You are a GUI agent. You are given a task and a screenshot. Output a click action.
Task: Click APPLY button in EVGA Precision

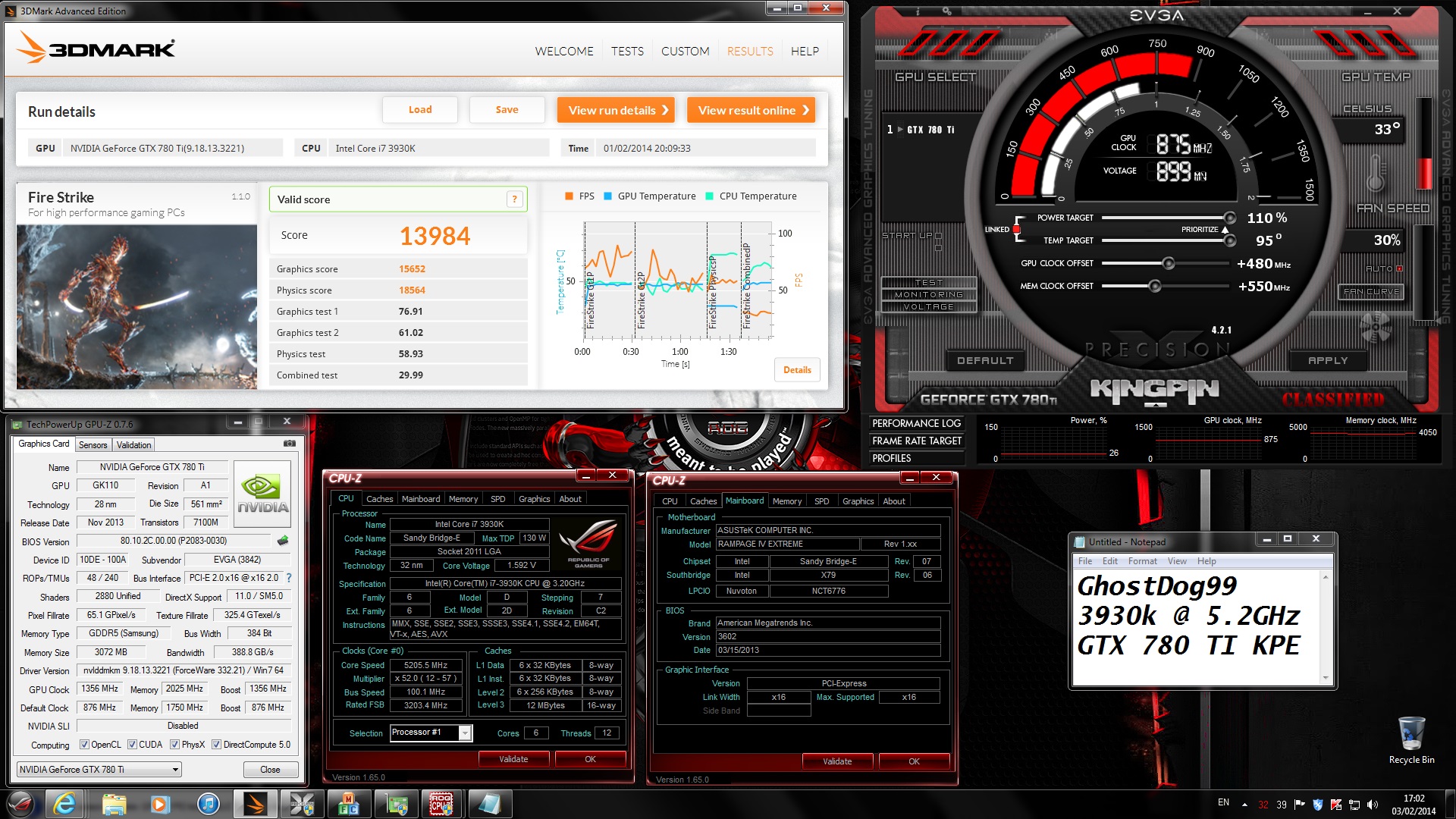[1328, 361]
